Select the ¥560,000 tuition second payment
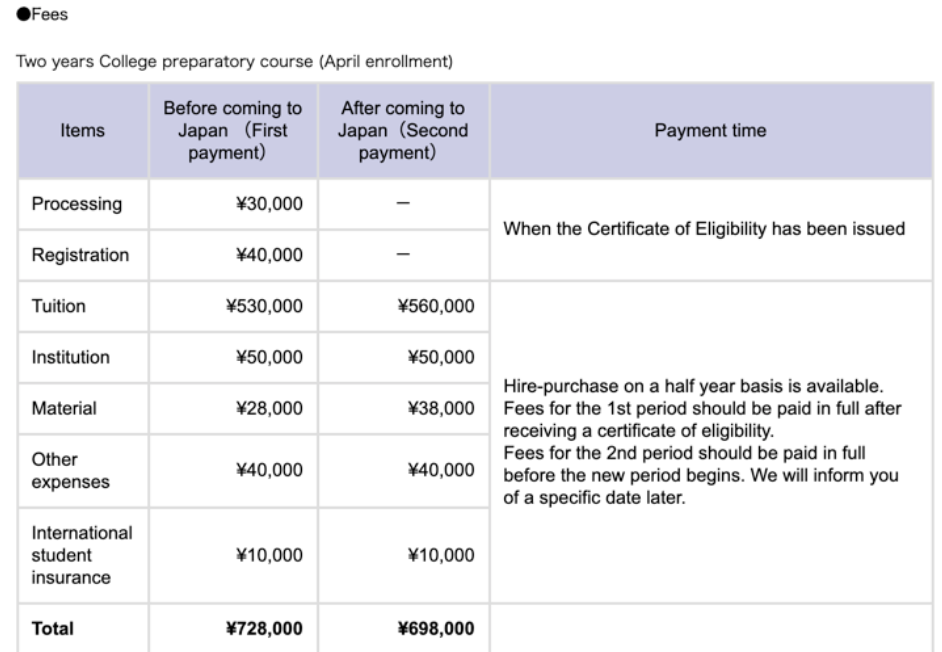This screenshot has height=652, width=942. tap(436, 306)
